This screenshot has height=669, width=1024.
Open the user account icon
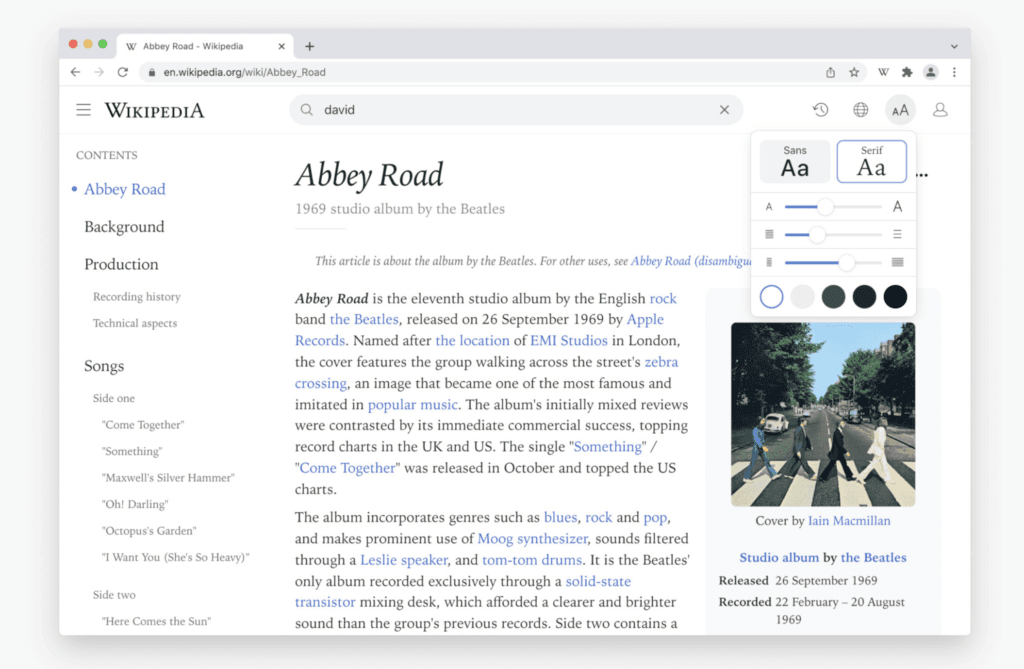940,110
